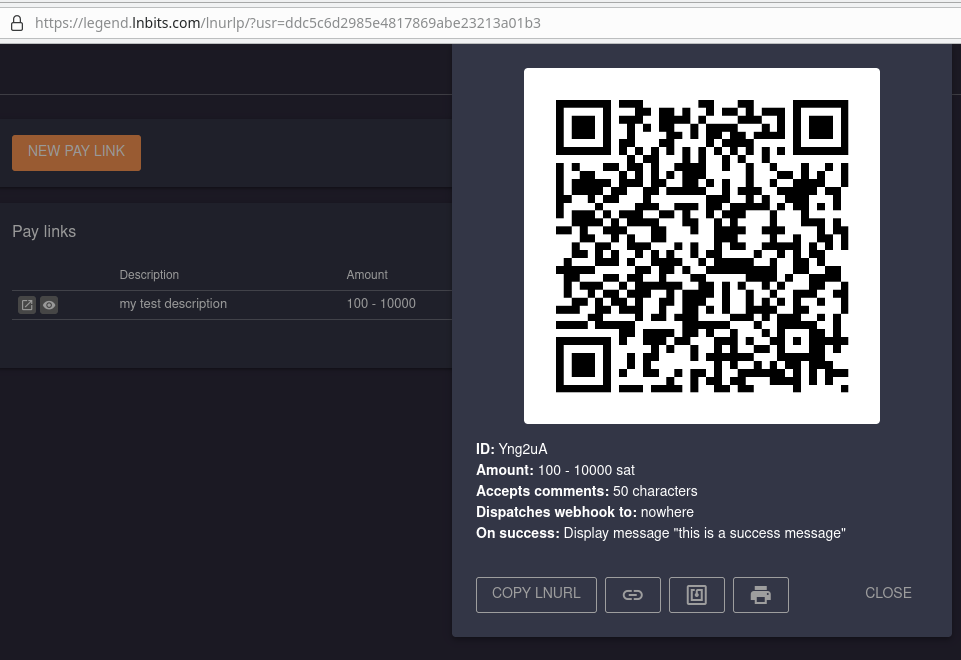Click the shareable link chain icon

pyautogui.click(x=633, y=594)
